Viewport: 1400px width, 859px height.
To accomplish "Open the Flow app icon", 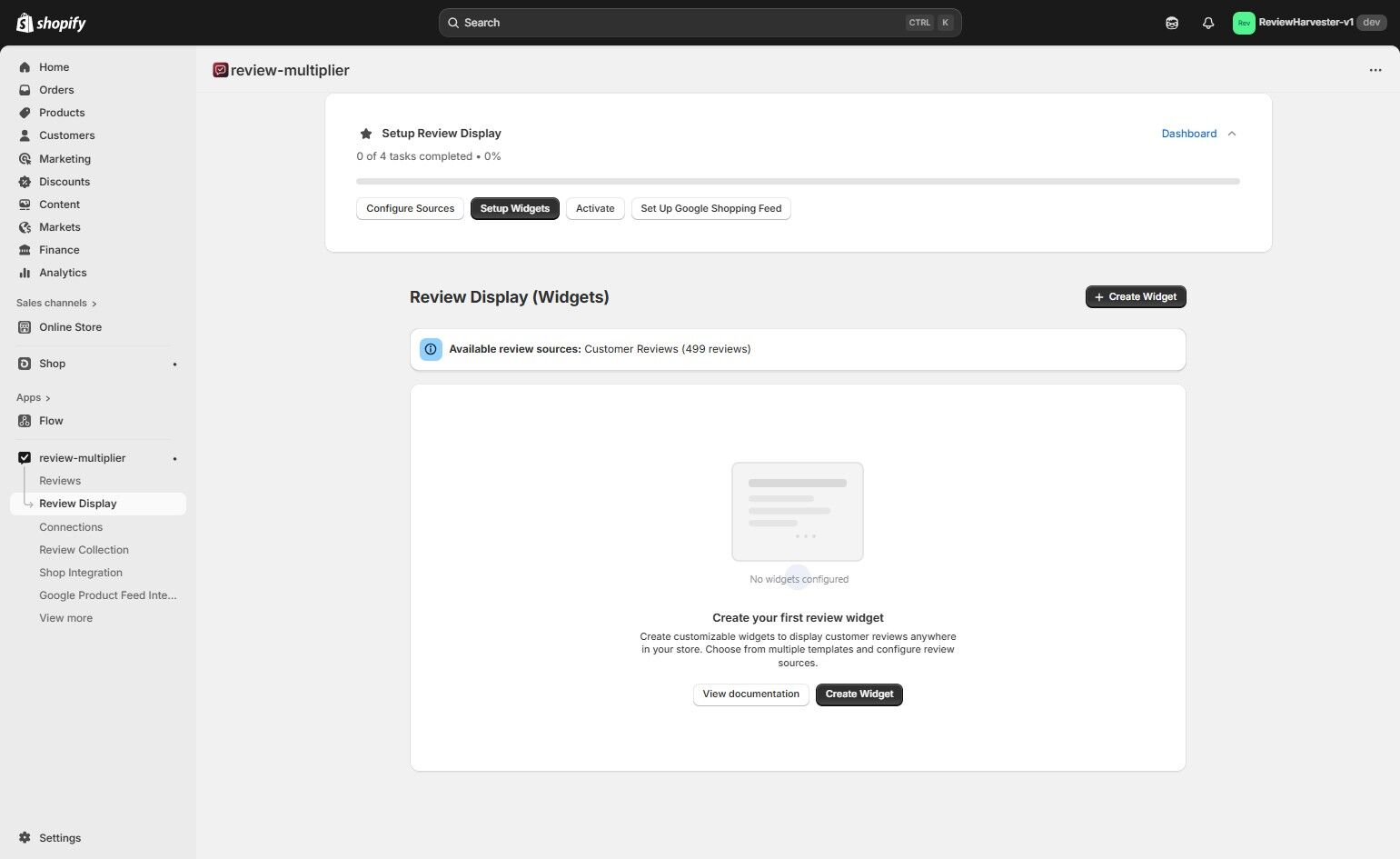I will (x=25, y=420).
